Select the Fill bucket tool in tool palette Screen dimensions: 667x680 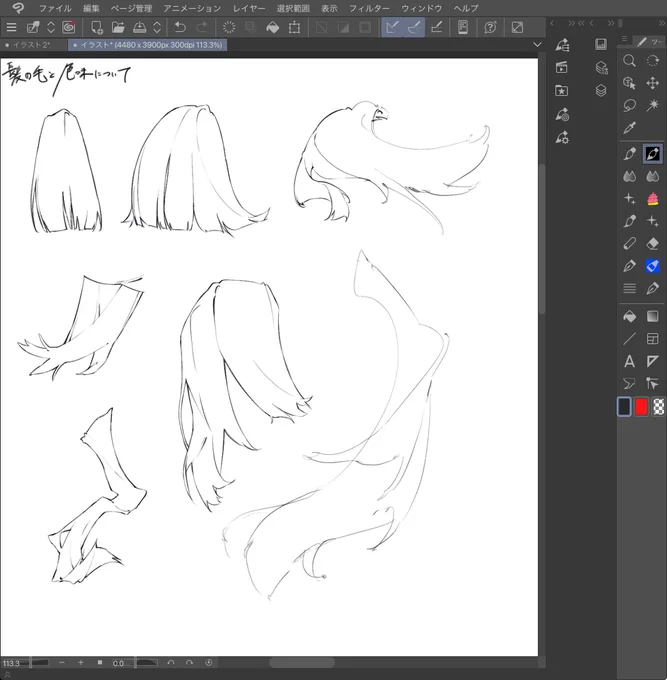pyautogui.click(x=629, y=317)
